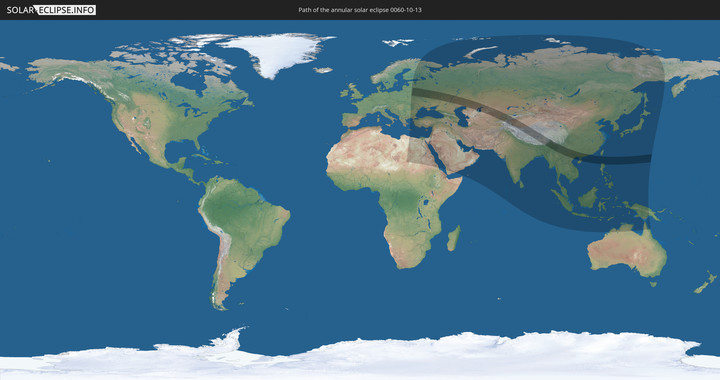Open the SOLAR-ECLIPSE.INFO logo link
Image resolution: width=720 pixels, height=380 pixels.
51,10
